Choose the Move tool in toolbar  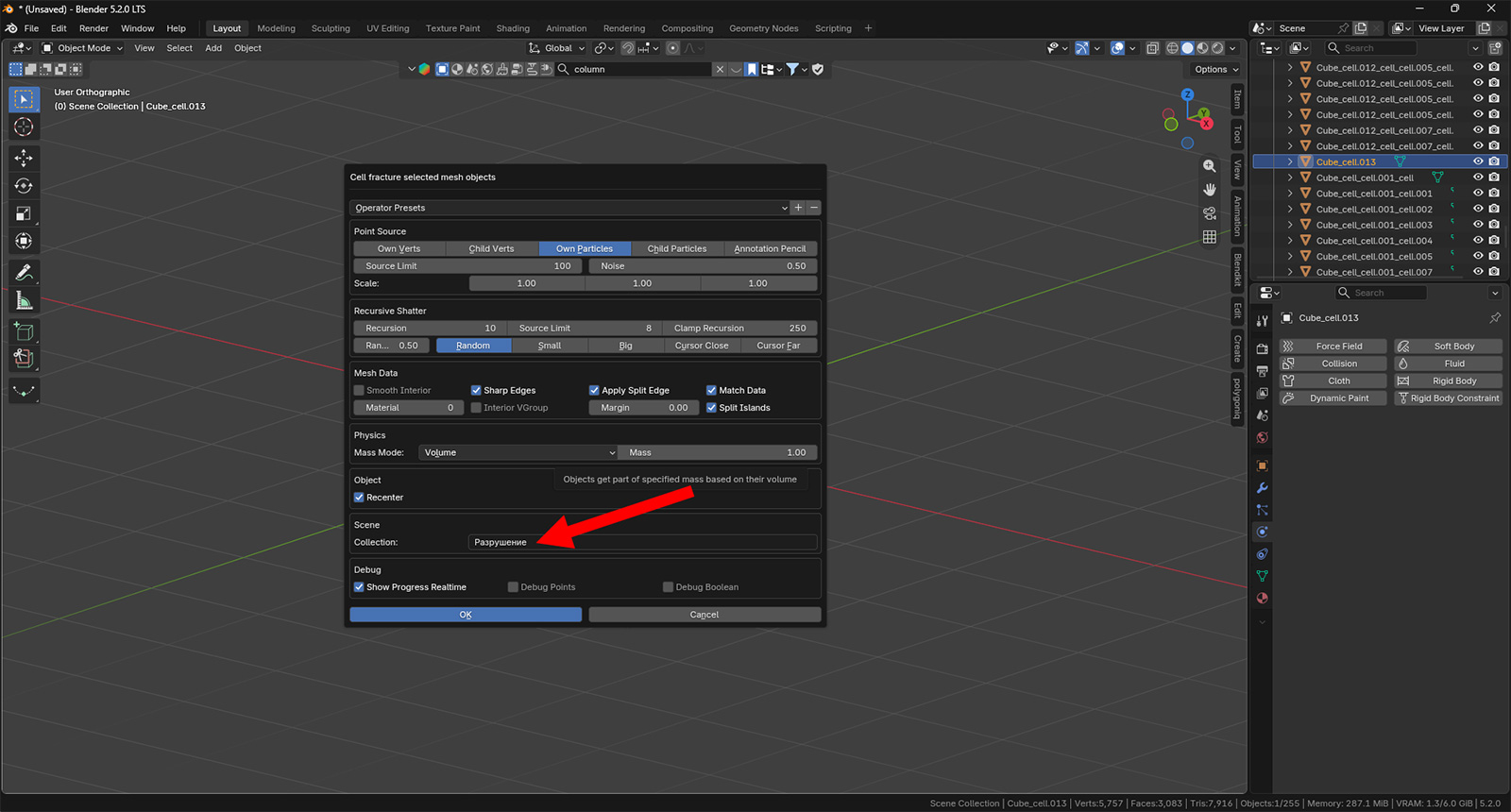24,159
